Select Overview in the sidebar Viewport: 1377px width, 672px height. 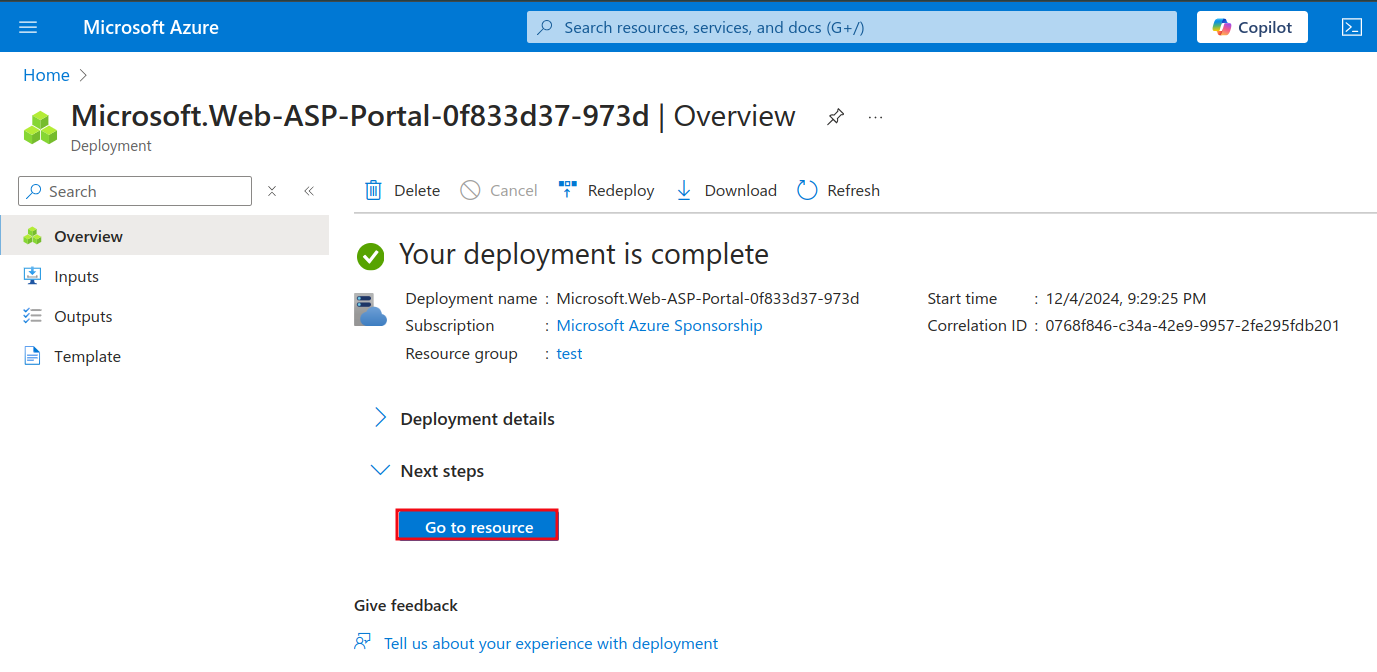pyautogui.click(x=164, y=236)
